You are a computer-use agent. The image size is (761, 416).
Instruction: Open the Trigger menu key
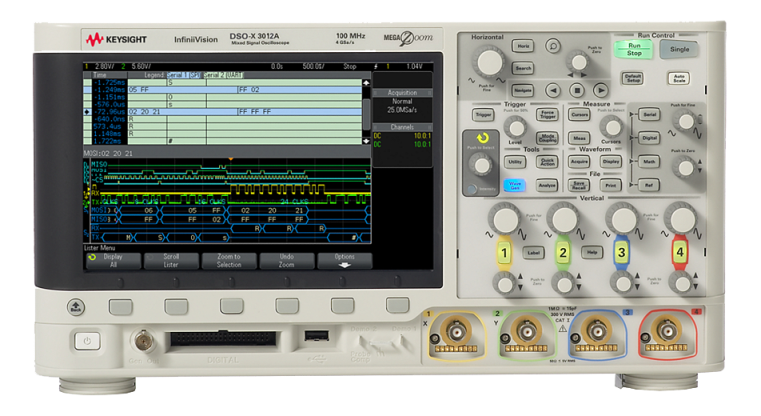pyautogui.click(x=483, y=115)
